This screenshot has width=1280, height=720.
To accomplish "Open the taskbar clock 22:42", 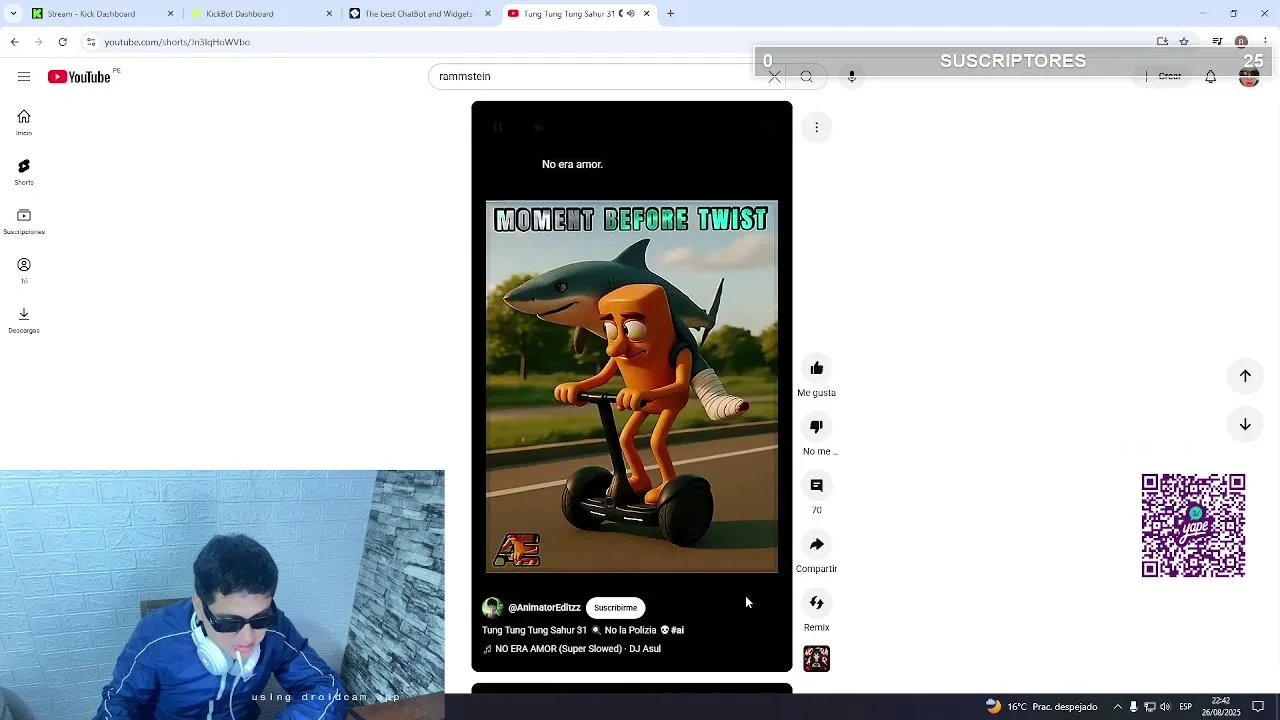I will point(1221,706).
